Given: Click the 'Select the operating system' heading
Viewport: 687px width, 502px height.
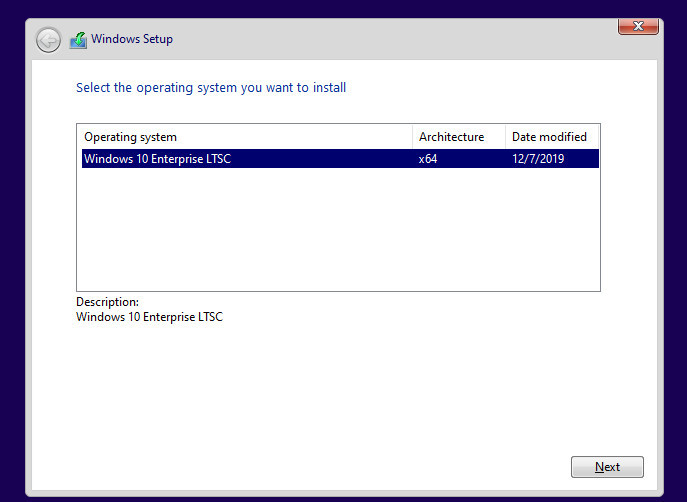Looking at the screenshot, I should [x=211, y=88].
